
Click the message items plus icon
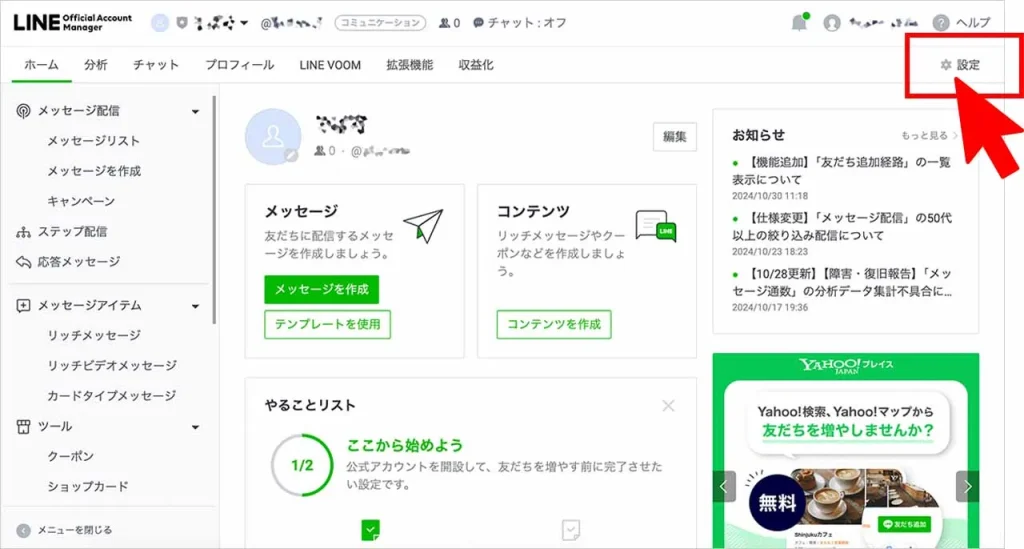[x=24, y=306]
